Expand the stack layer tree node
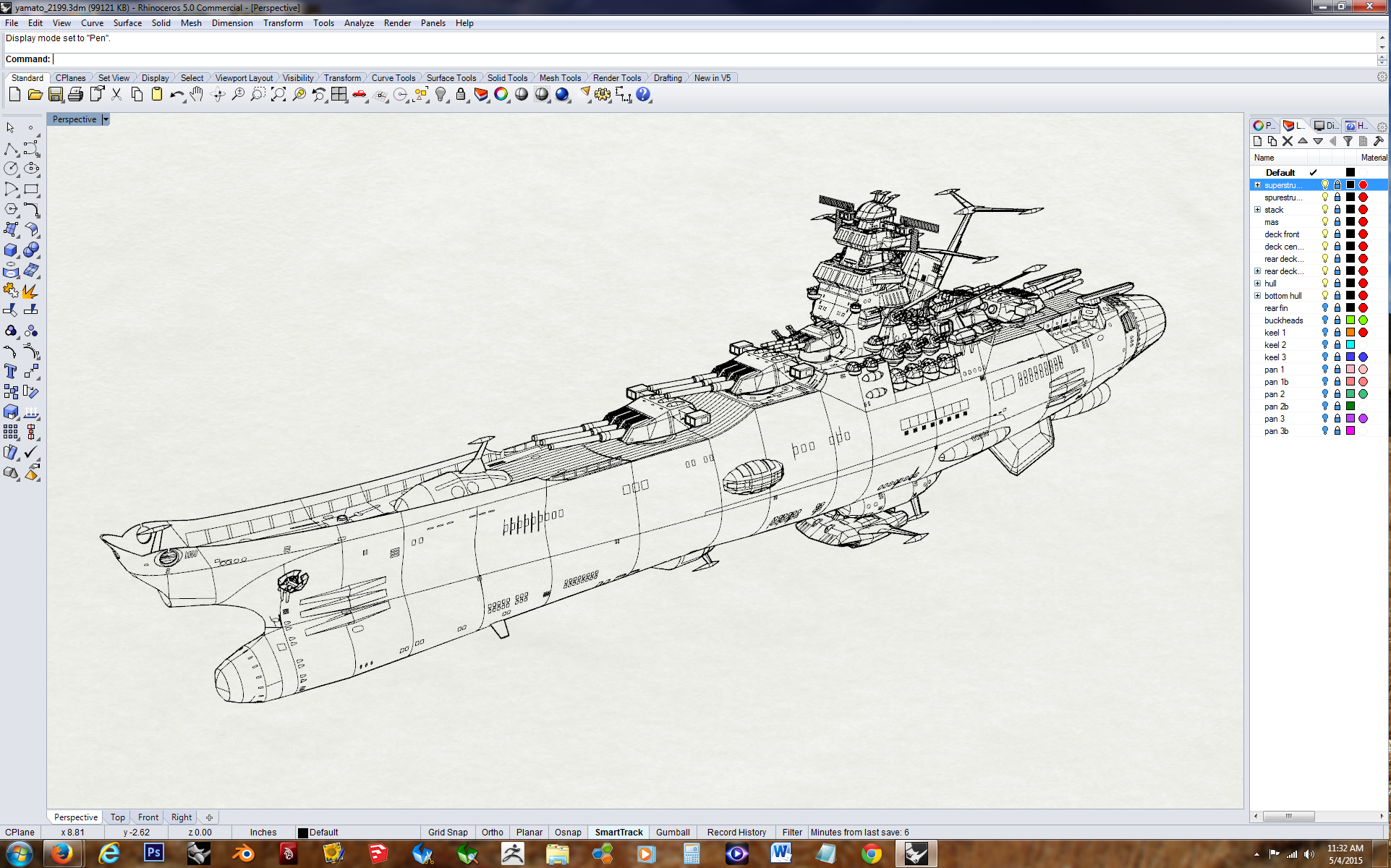1391x868 pixels. click(1258, 210)
